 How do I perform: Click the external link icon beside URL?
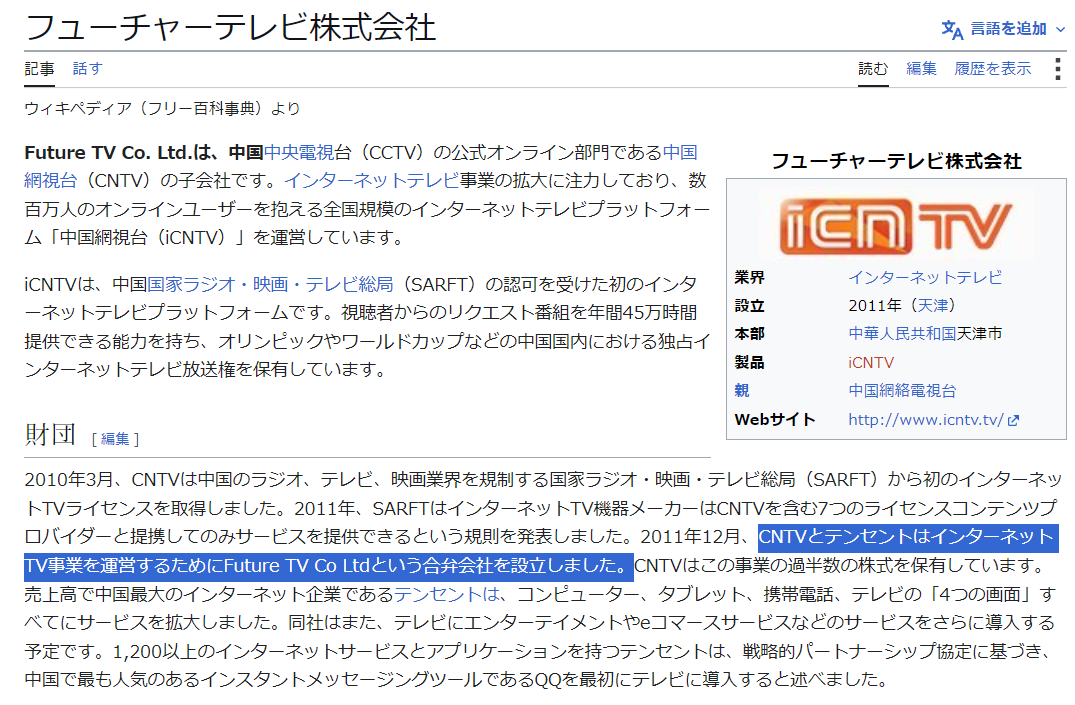click(x=1013, y=420)
